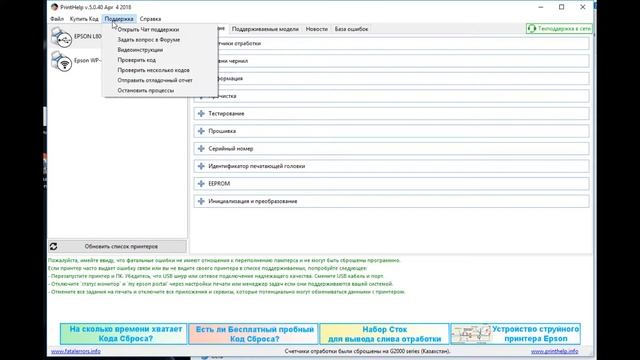Click the Прошивка section label
The width and height of the screenshot is (640, 360).
pyautogui.click(x=222, y=131)
